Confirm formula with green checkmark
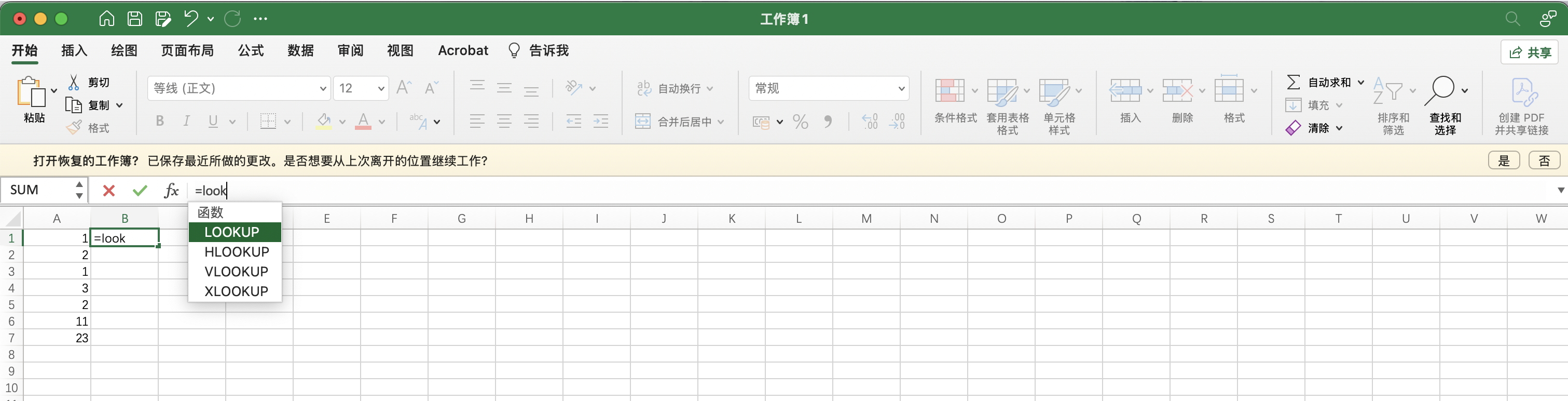1568x401 pixels. 140,191
